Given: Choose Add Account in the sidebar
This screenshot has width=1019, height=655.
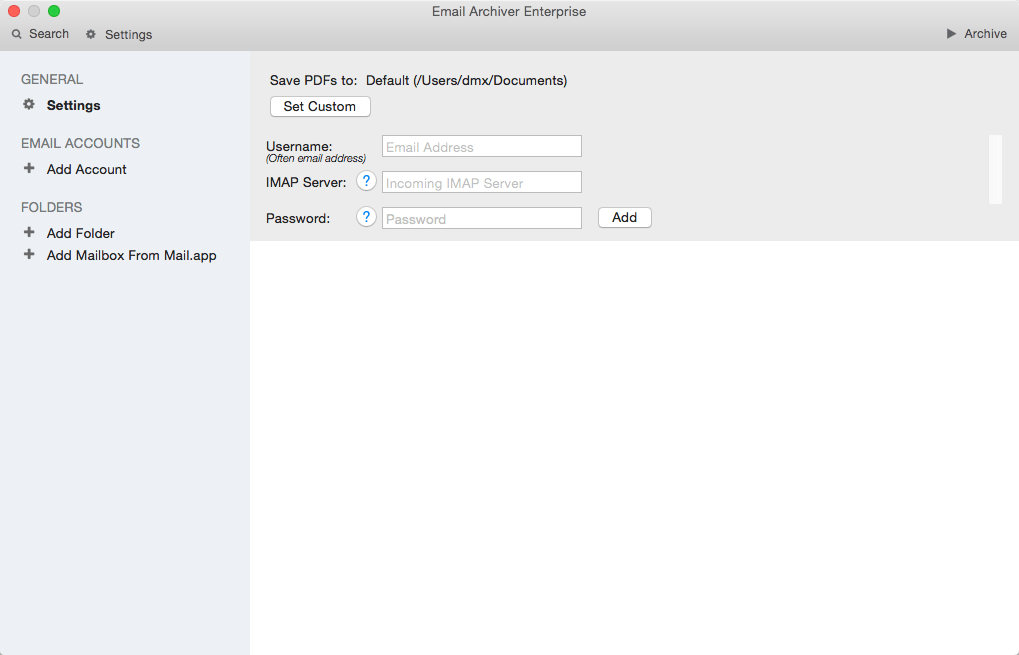Looking at the screenshot, I should tap(86, 169).
